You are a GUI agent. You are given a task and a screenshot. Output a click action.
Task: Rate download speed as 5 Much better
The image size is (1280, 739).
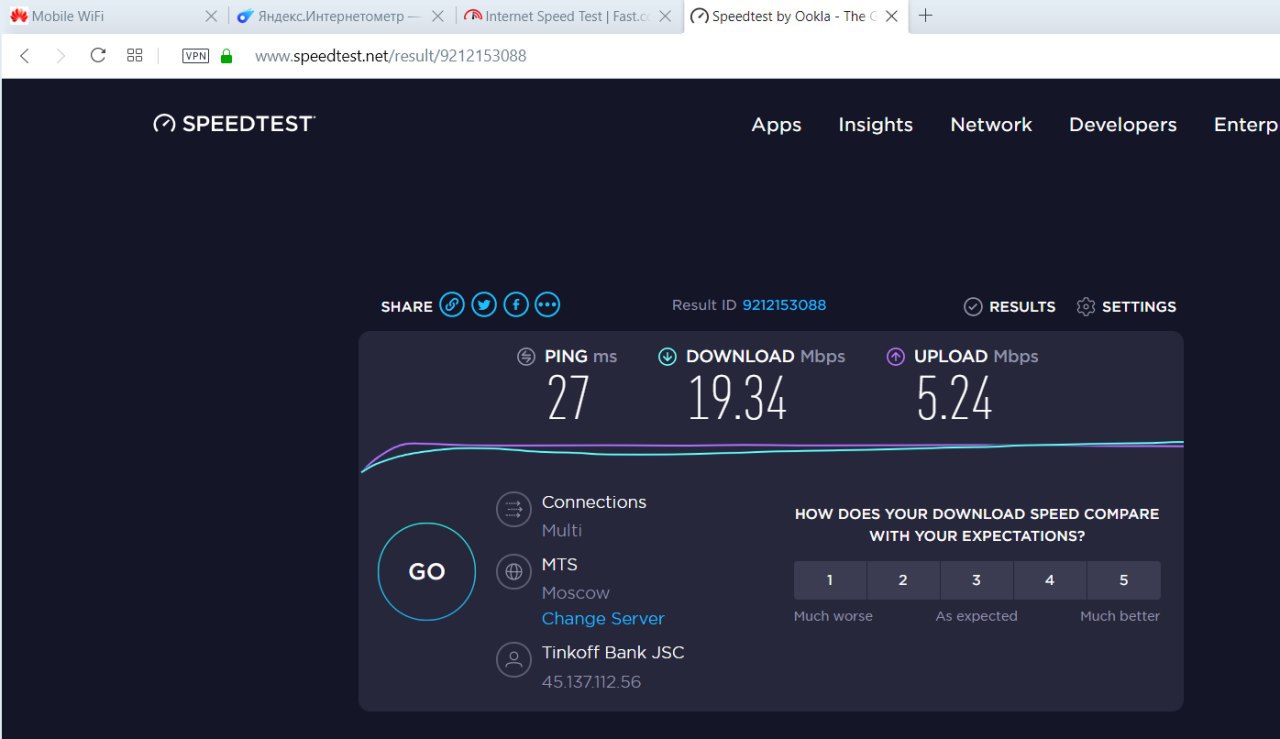[x=1124, y=580]
